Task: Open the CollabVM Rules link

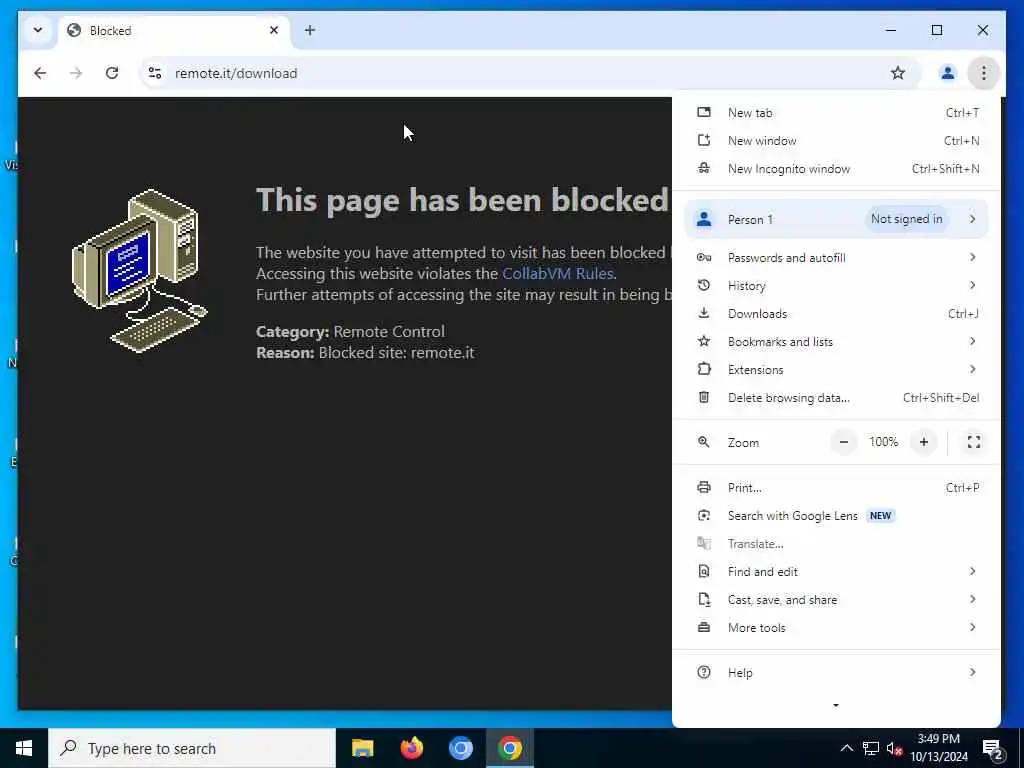Action: (557, 274)
